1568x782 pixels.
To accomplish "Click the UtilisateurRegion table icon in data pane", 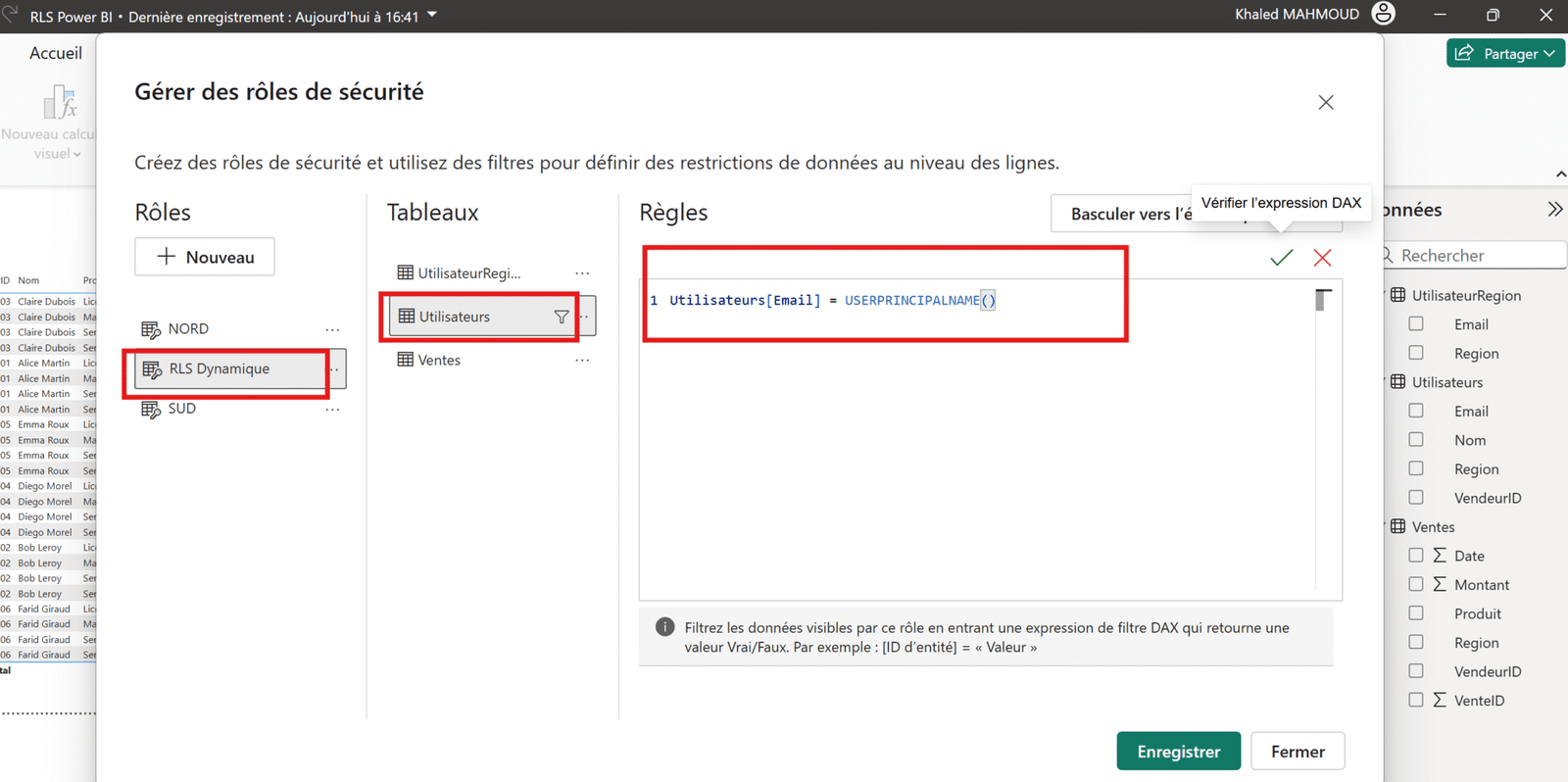I will point(1398,295).
